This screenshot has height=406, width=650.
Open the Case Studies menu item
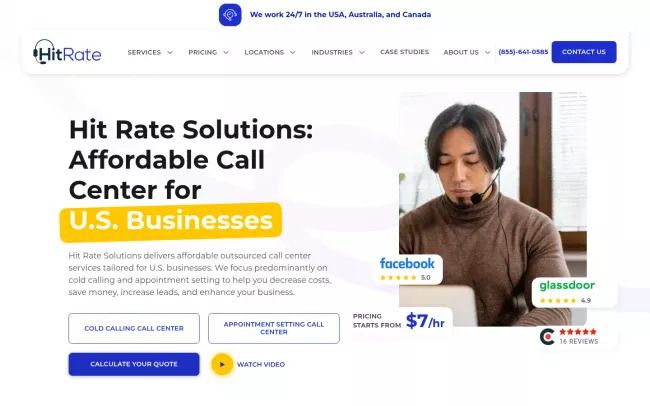[x=405, y=52]
